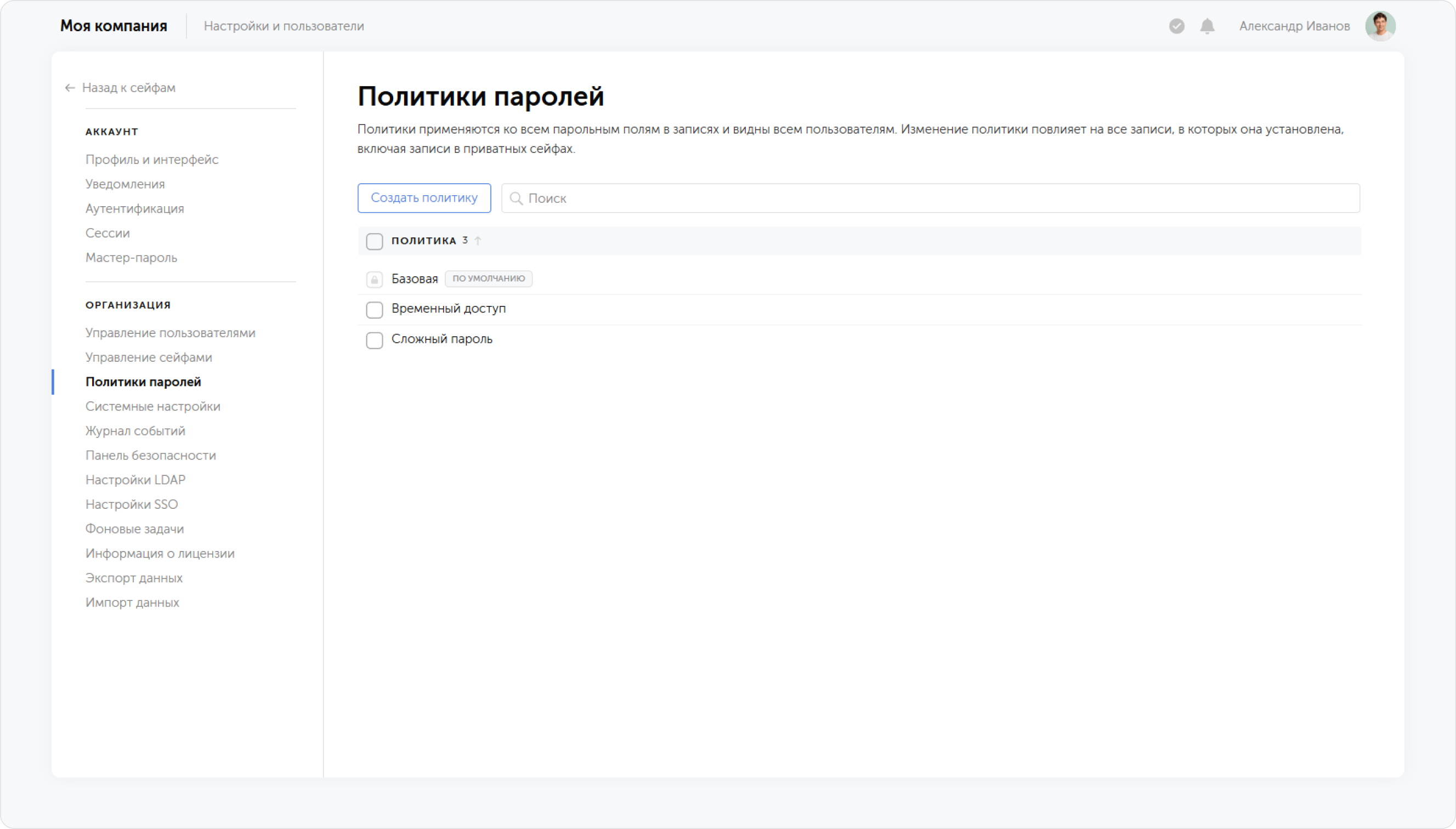Image resolution: width=1456 pixels, height=829 pixels.
Task: Open Настройки SSO page
Action: [132, 504]
